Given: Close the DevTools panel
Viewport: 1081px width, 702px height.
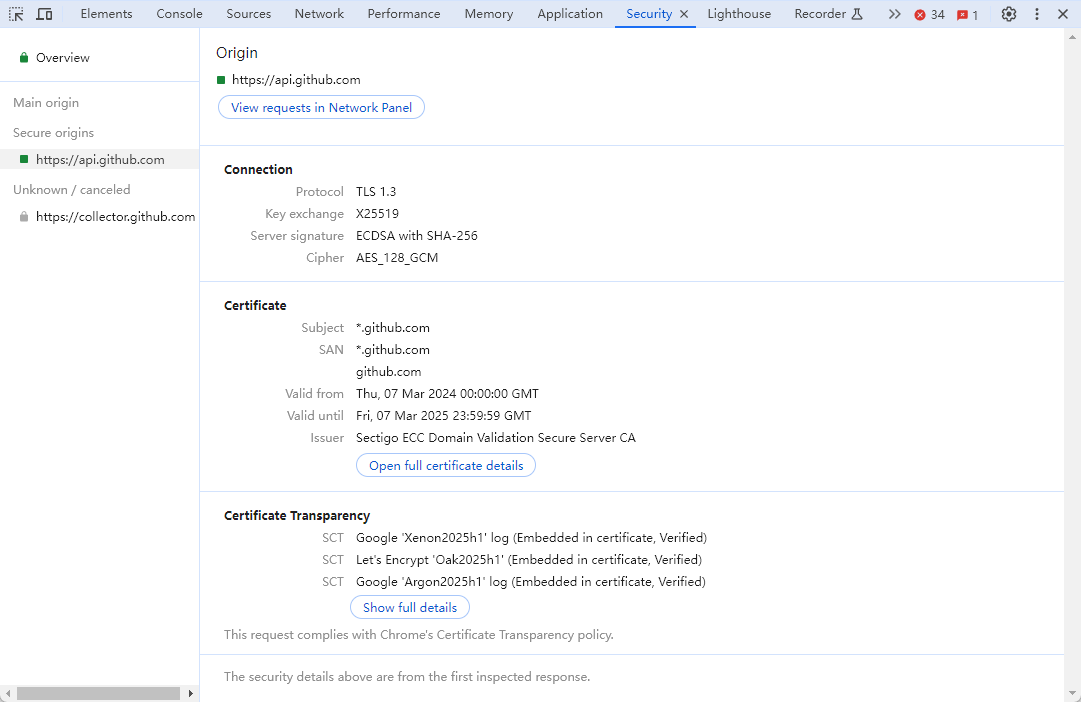Looking at the screenshot, I should pyautogui.click(x=1063, y=14).
